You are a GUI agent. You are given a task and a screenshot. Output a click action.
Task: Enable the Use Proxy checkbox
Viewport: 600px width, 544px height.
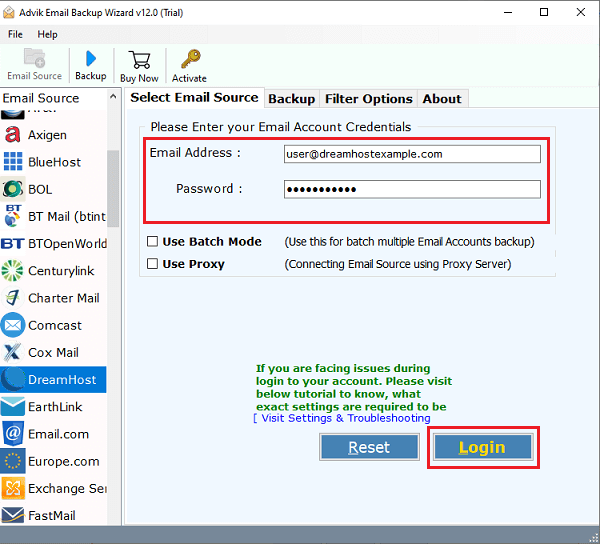pos(152,264)
